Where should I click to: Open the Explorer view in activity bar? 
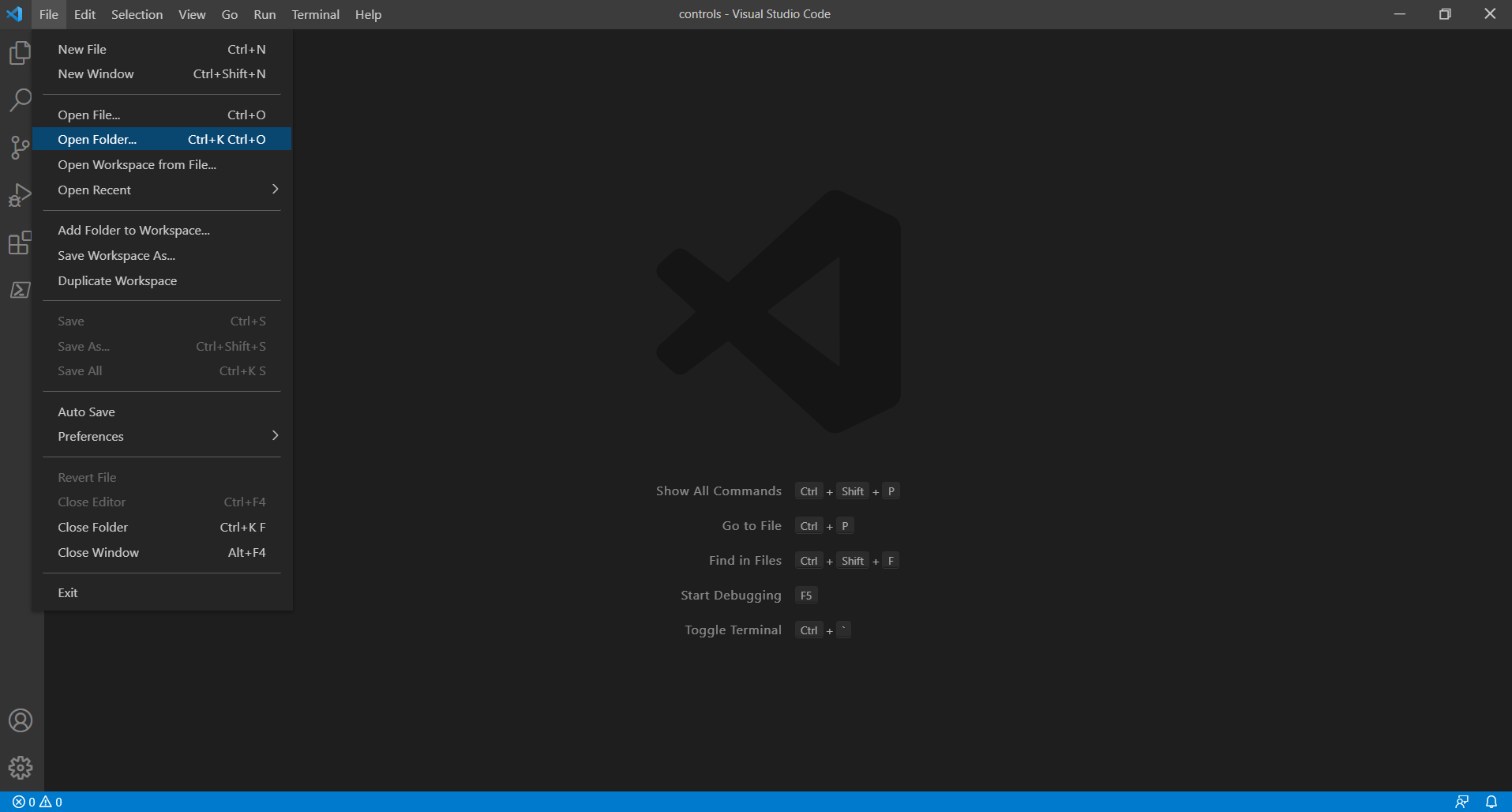click(x=20, y=53)
